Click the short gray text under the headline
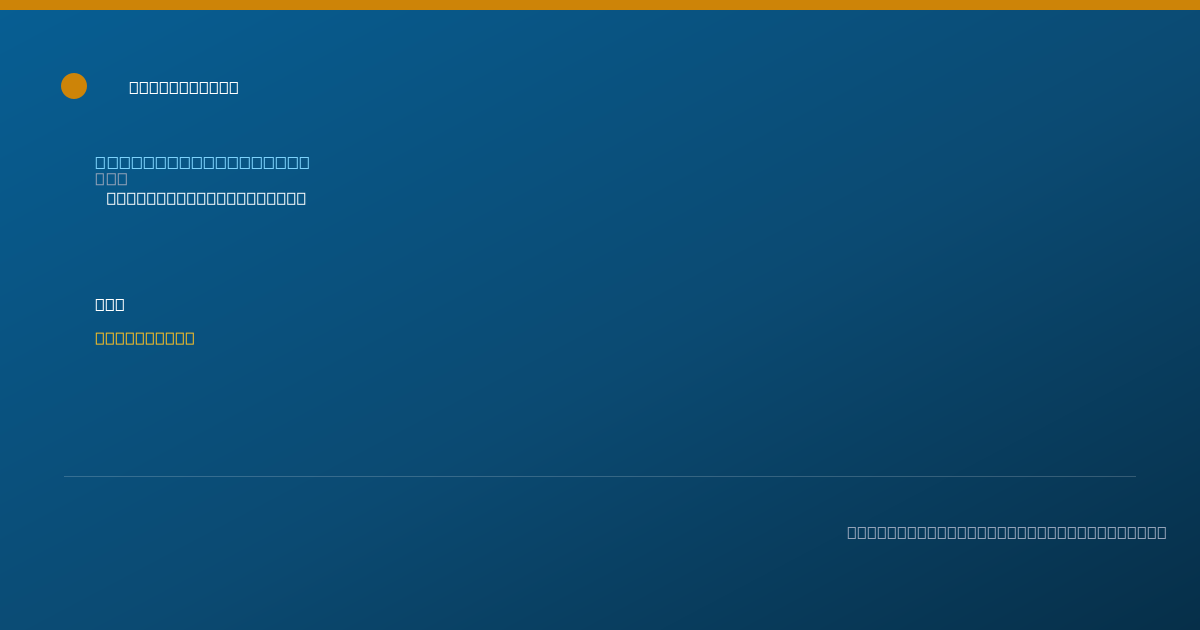 (111, 179)
